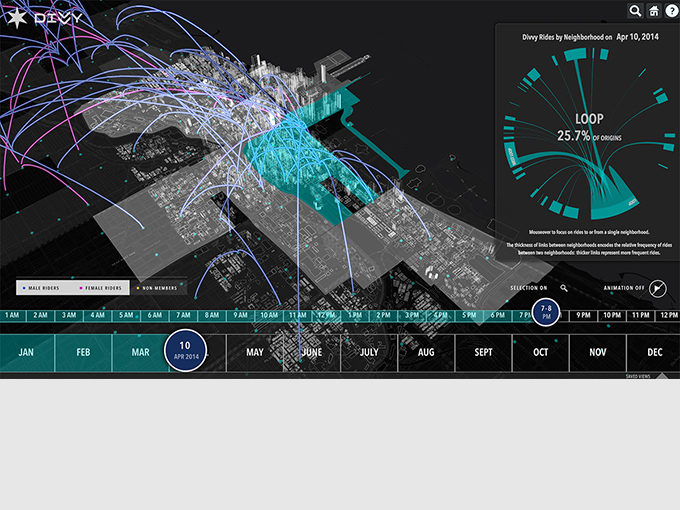This screenshot has width=680, height=510.
Task: Jump to the DEC month block
Action: 654,353
